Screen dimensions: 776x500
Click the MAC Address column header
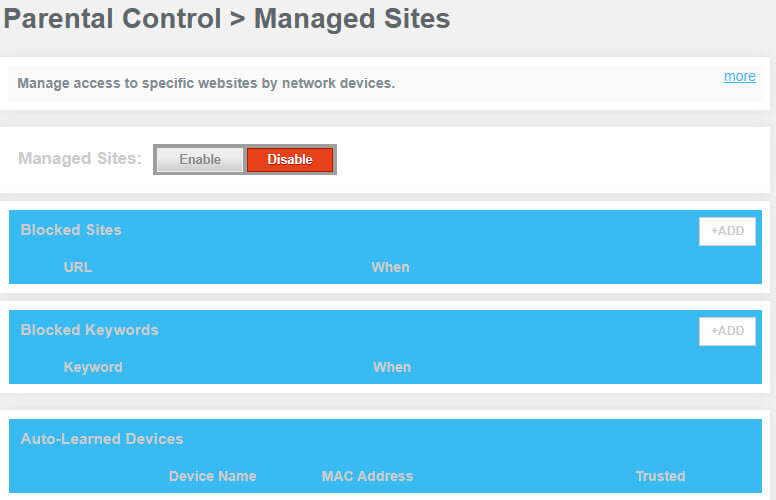[367, 476]
